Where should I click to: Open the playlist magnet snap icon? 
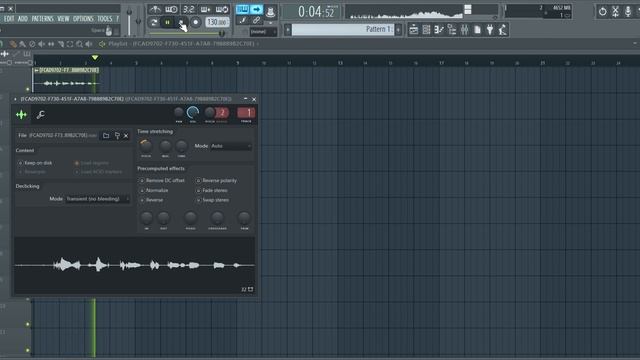[2, 44]
